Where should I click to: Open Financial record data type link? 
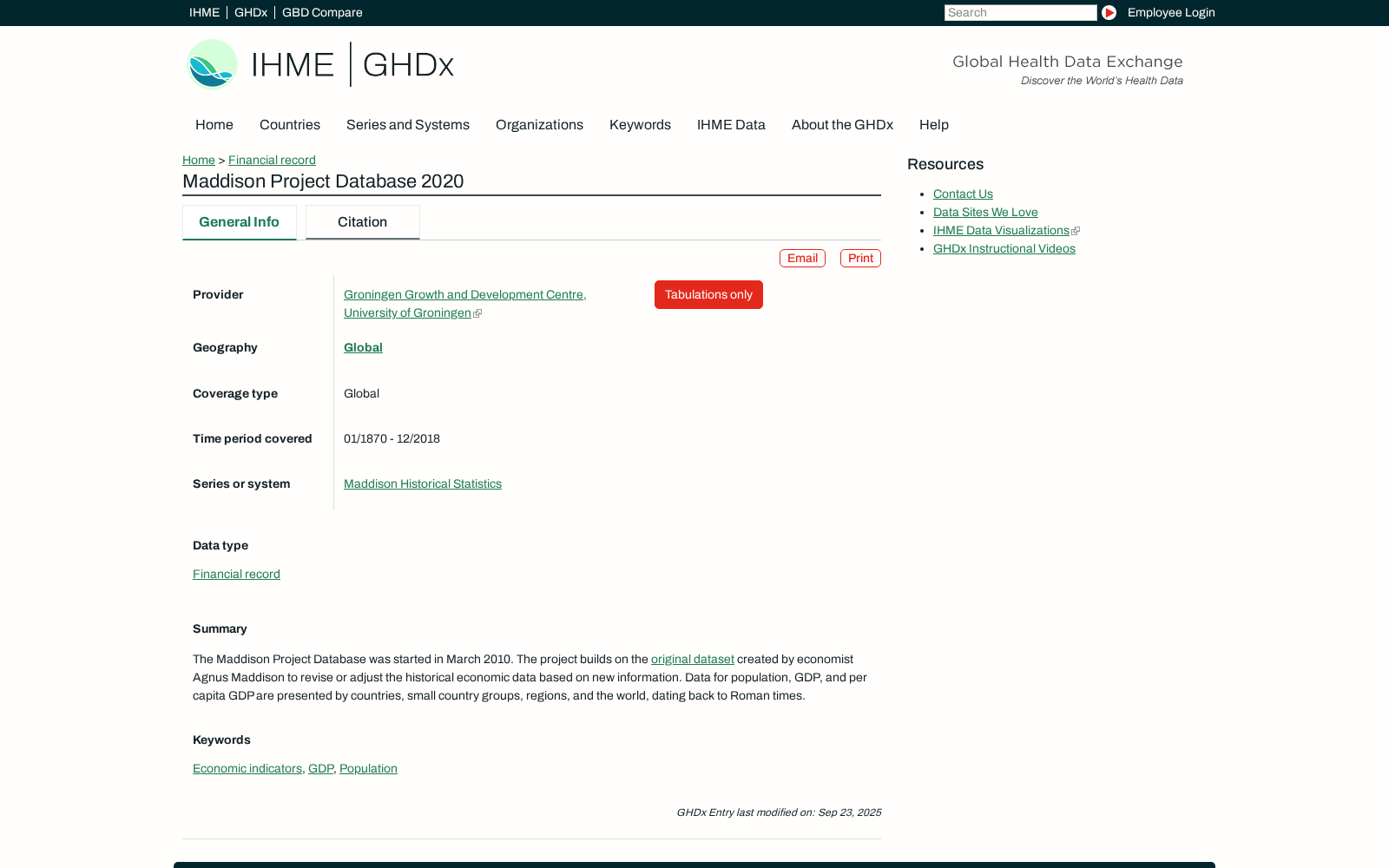[x=236, y=574]
